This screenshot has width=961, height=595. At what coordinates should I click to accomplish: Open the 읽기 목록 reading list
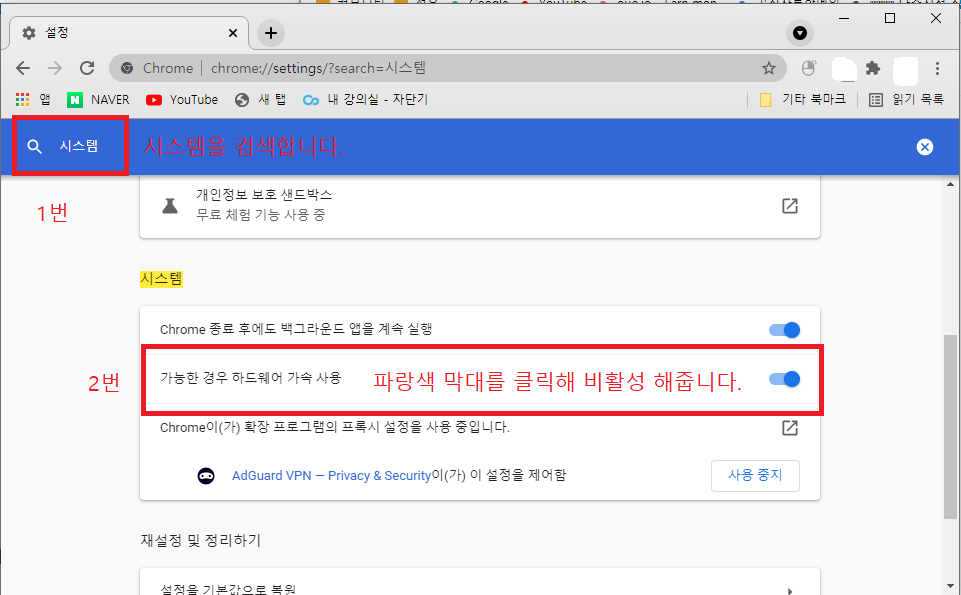pos(907,99)
